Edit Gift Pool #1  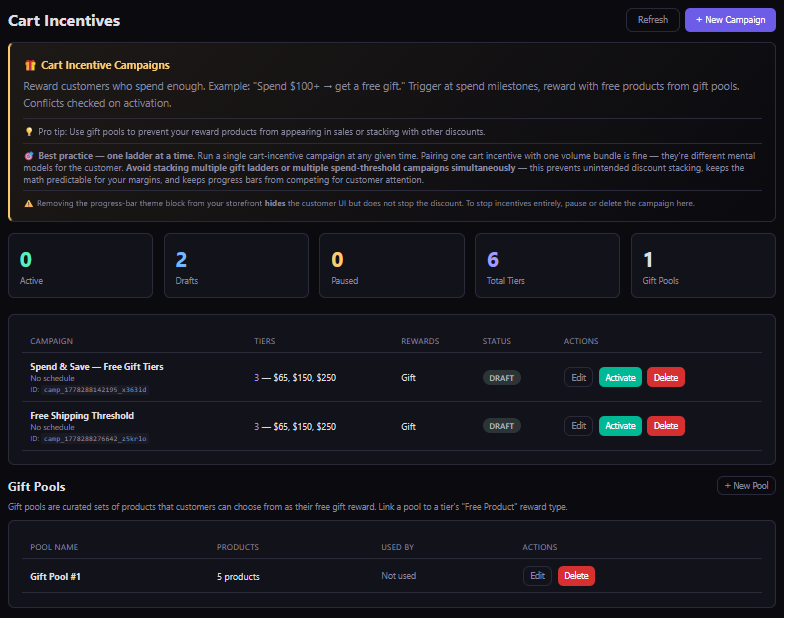[x=538, y=576]
